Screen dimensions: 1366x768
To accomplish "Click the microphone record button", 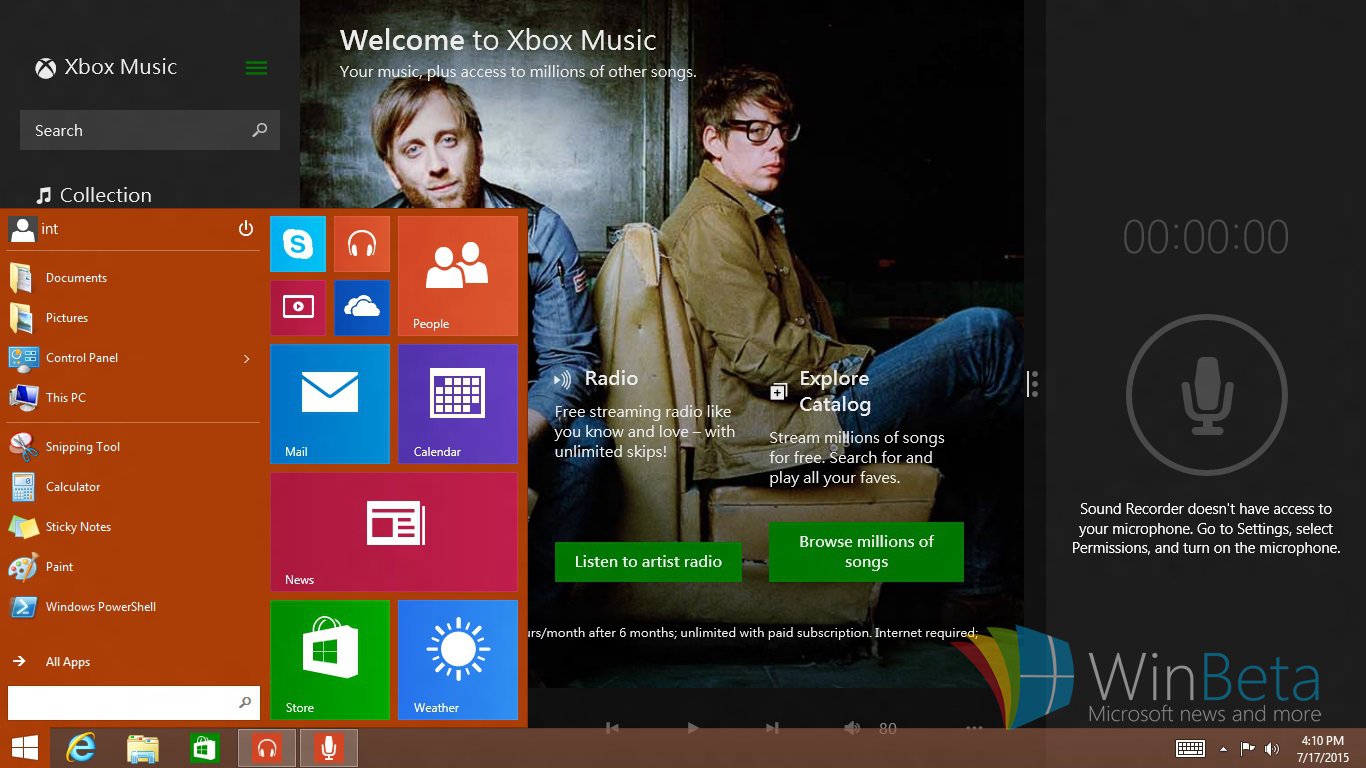I will [x=1206, y=396].
